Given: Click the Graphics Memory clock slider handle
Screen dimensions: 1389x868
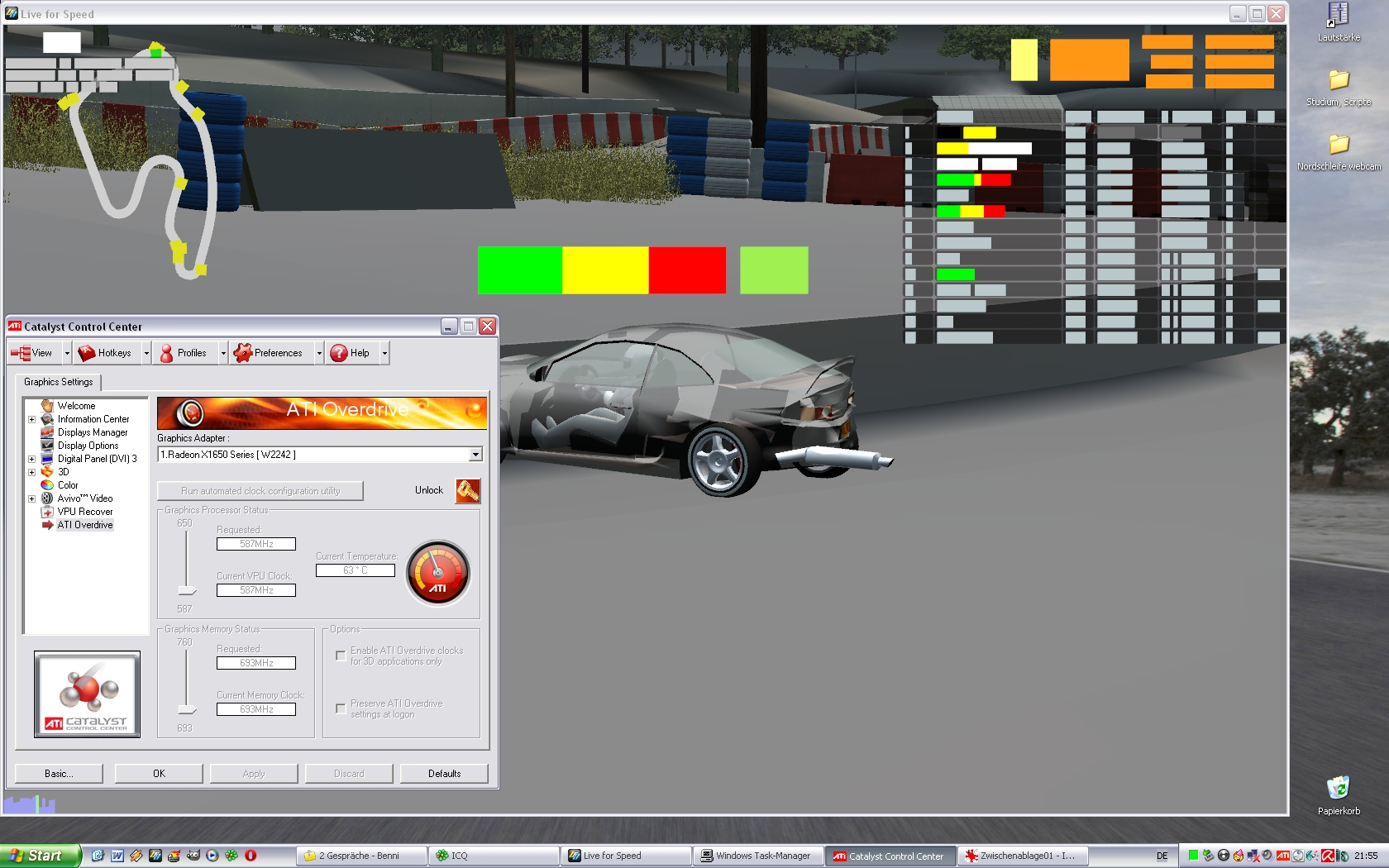Looking at the screenshot, I should pos(188,709).
